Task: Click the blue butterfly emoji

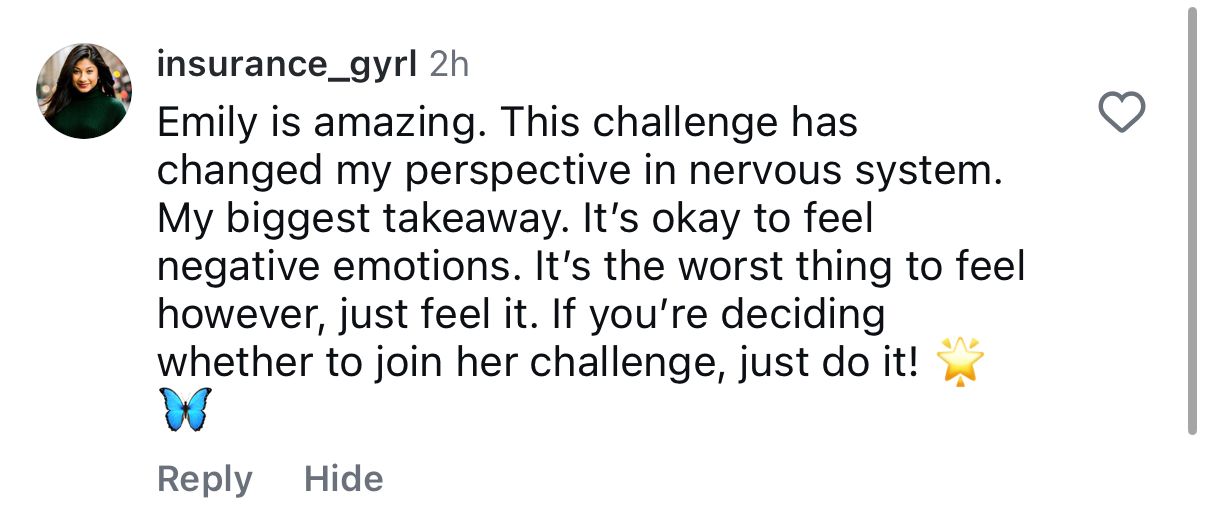Action: point(186,410)
